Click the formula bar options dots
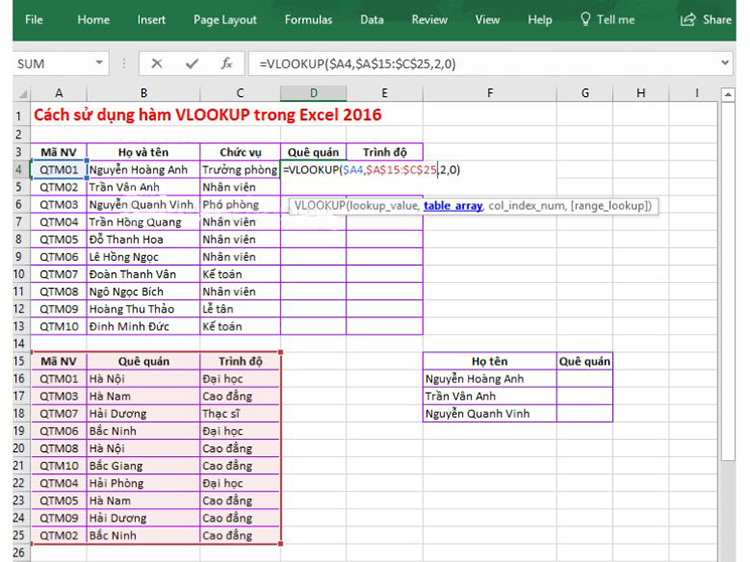The width and height of the screenshot is (750, 562). 124,64
